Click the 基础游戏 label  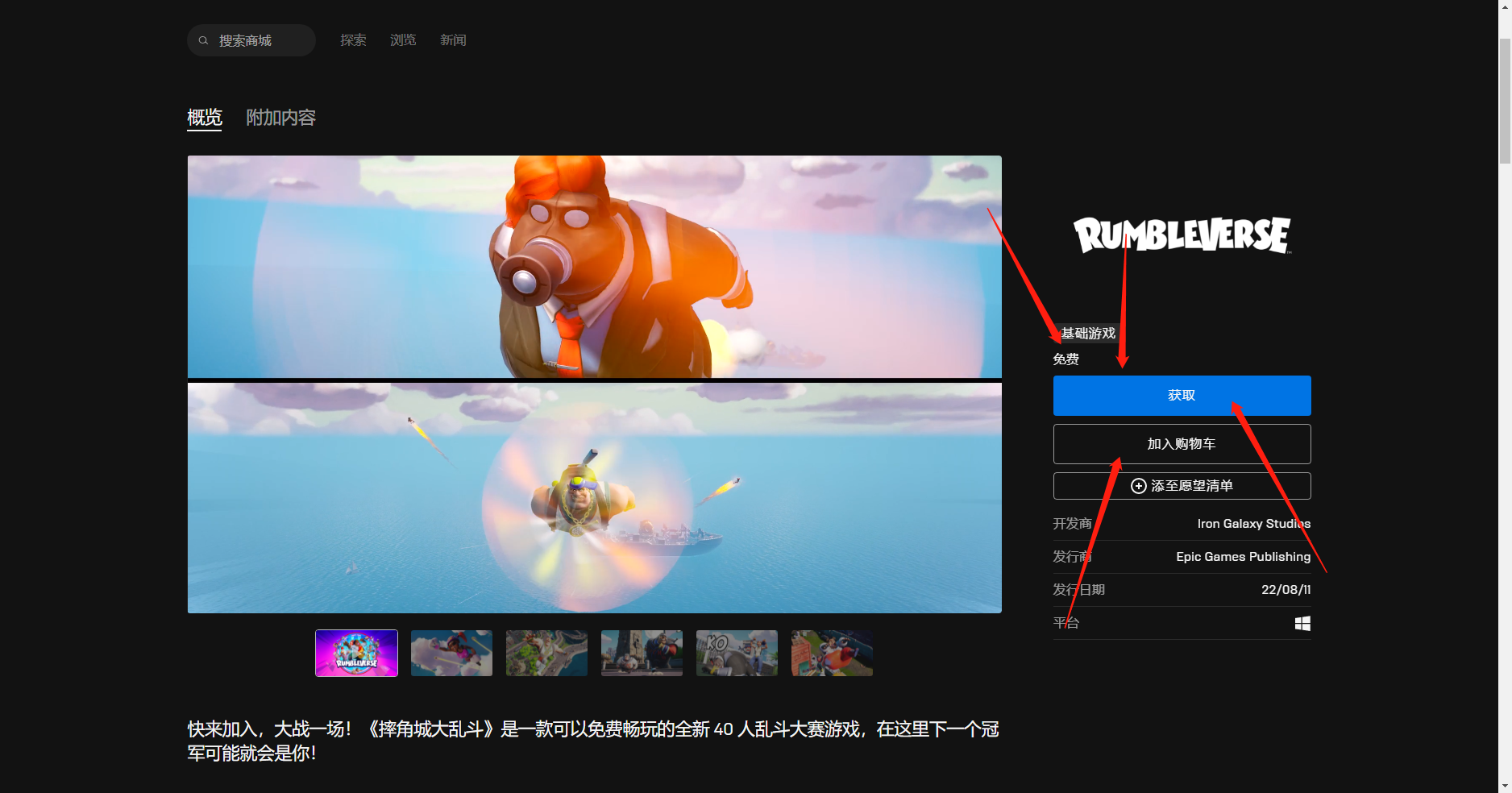1087,333
